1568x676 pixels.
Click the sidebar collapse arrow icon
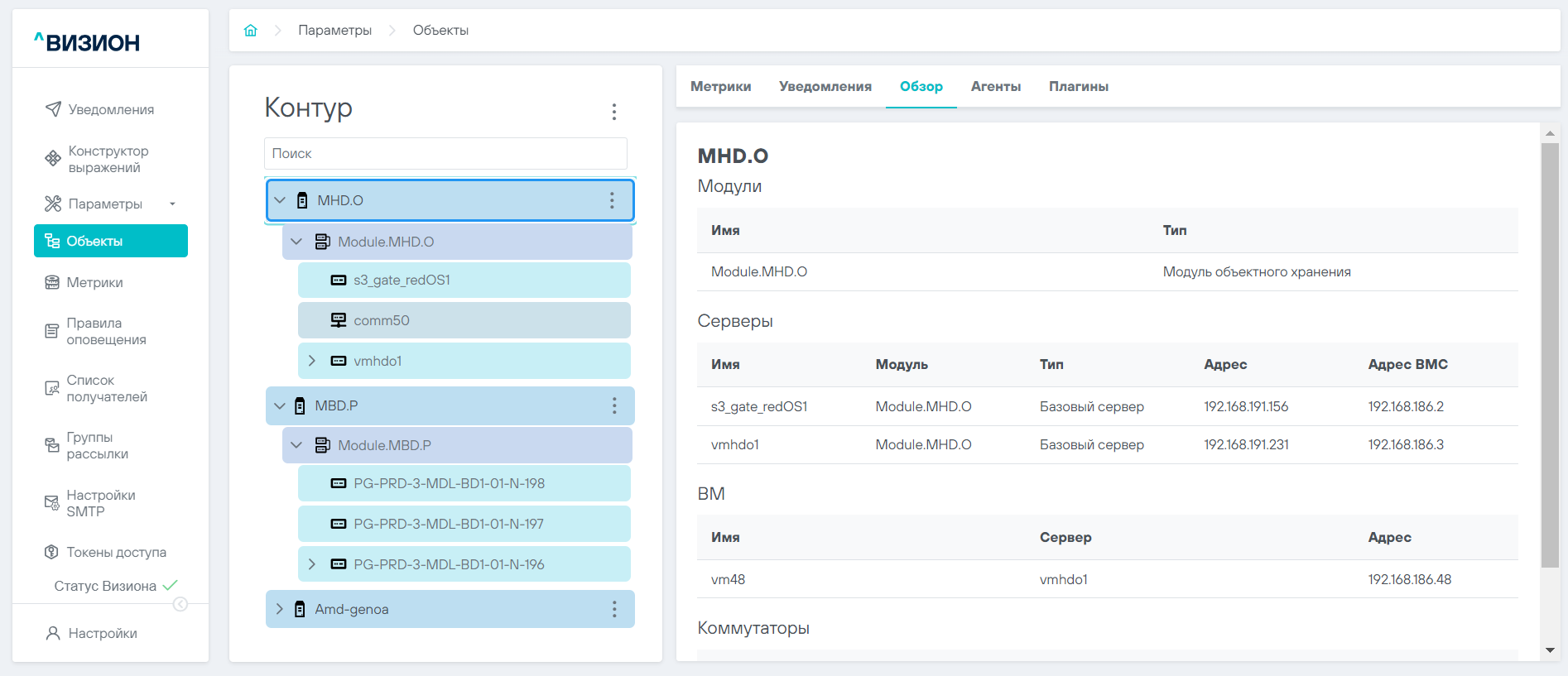(x=180, y=604)
